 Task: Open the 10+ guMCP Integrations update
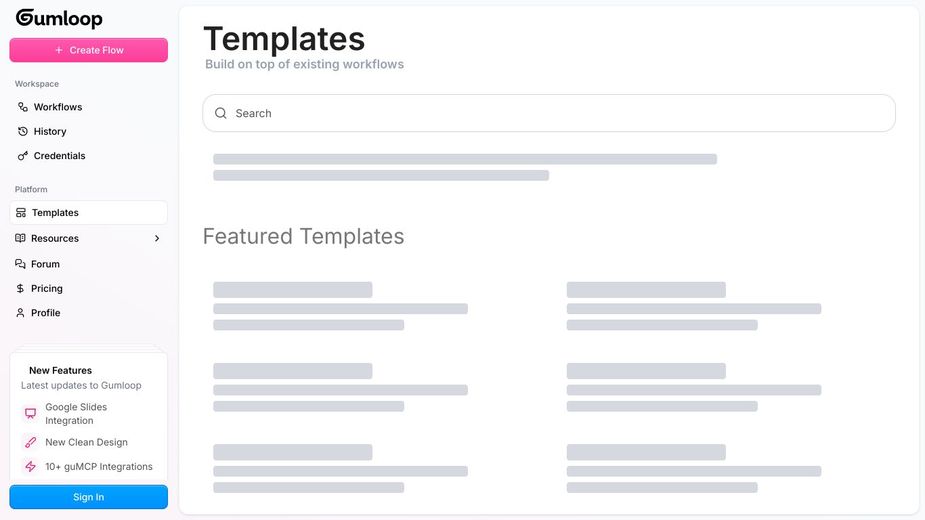click(98, 467)
